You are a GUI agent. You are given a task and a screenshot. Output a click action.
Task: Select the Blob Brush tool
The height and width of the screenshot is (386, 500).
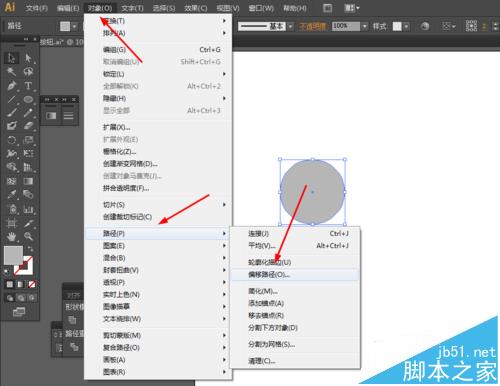point(11,126)
